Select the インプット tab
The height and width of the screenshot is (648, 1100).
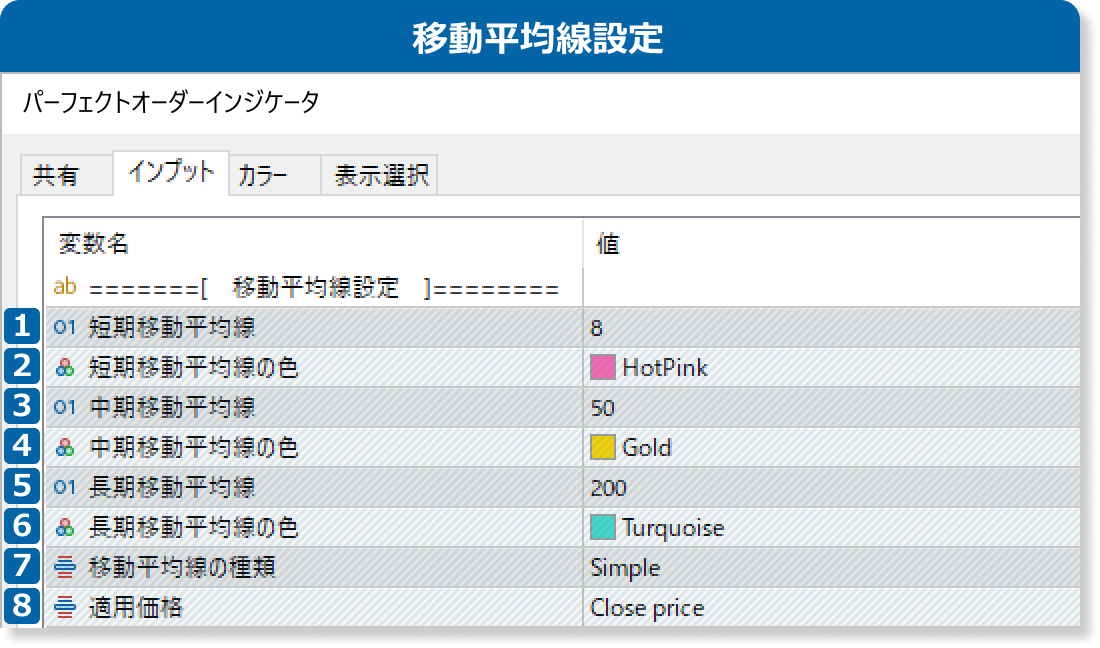tap(170, 172)
